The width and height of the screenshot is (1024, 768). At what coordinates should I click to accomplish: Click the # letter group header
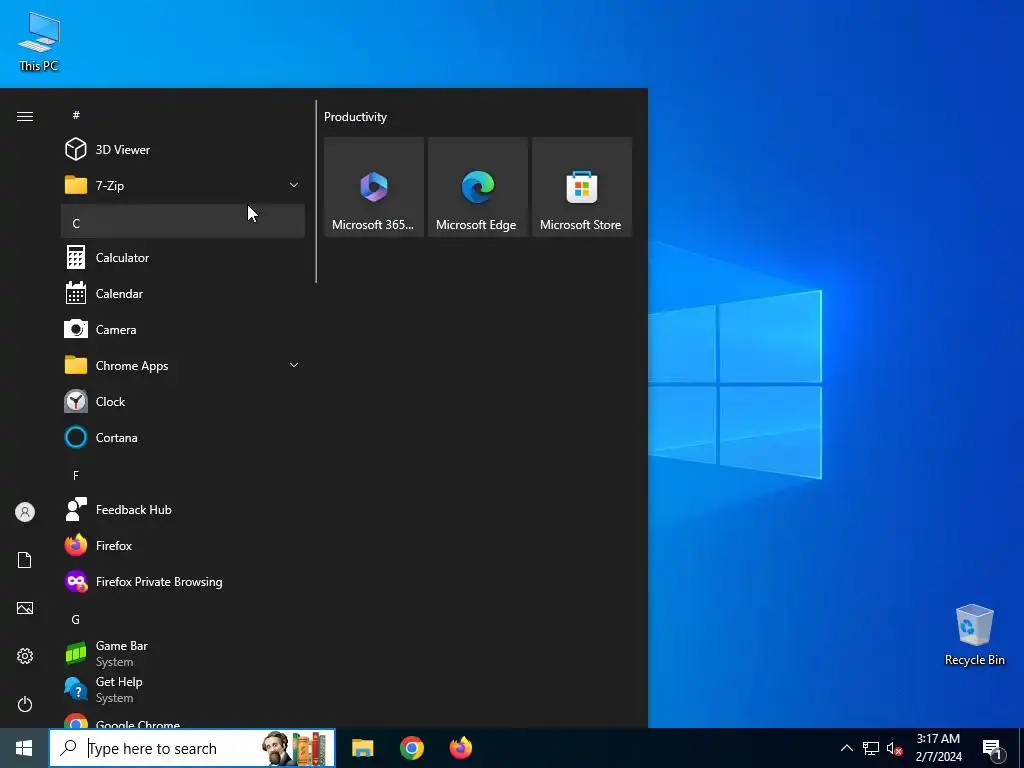[183, 115]
